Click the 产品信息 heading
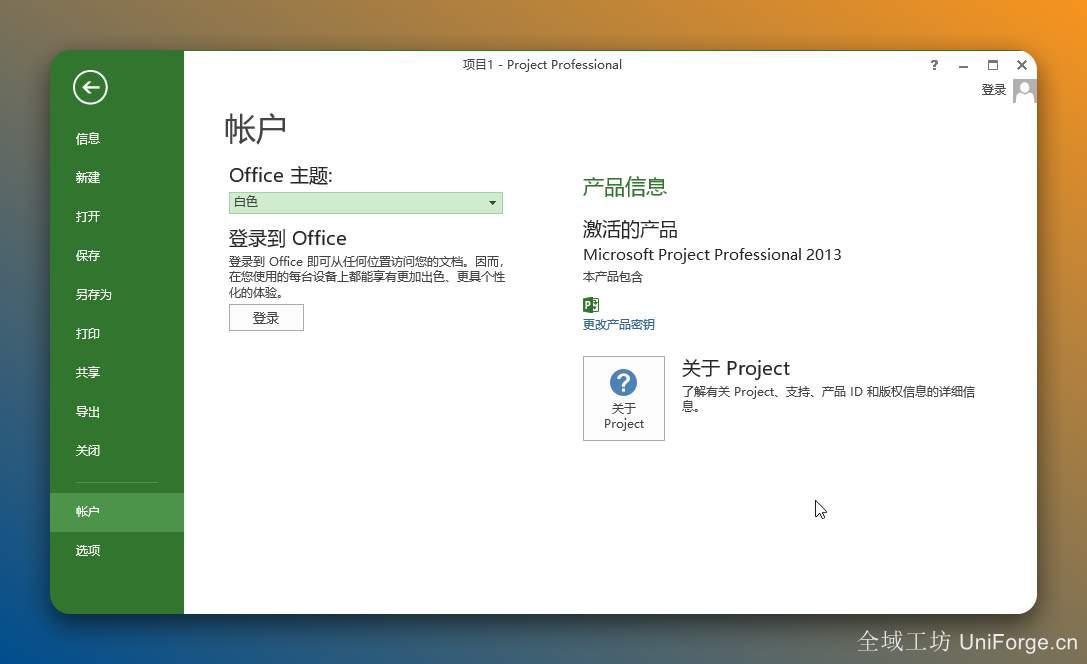This screenshot has width=1087, height=664. pyautogui.click(x=625, y=186)
